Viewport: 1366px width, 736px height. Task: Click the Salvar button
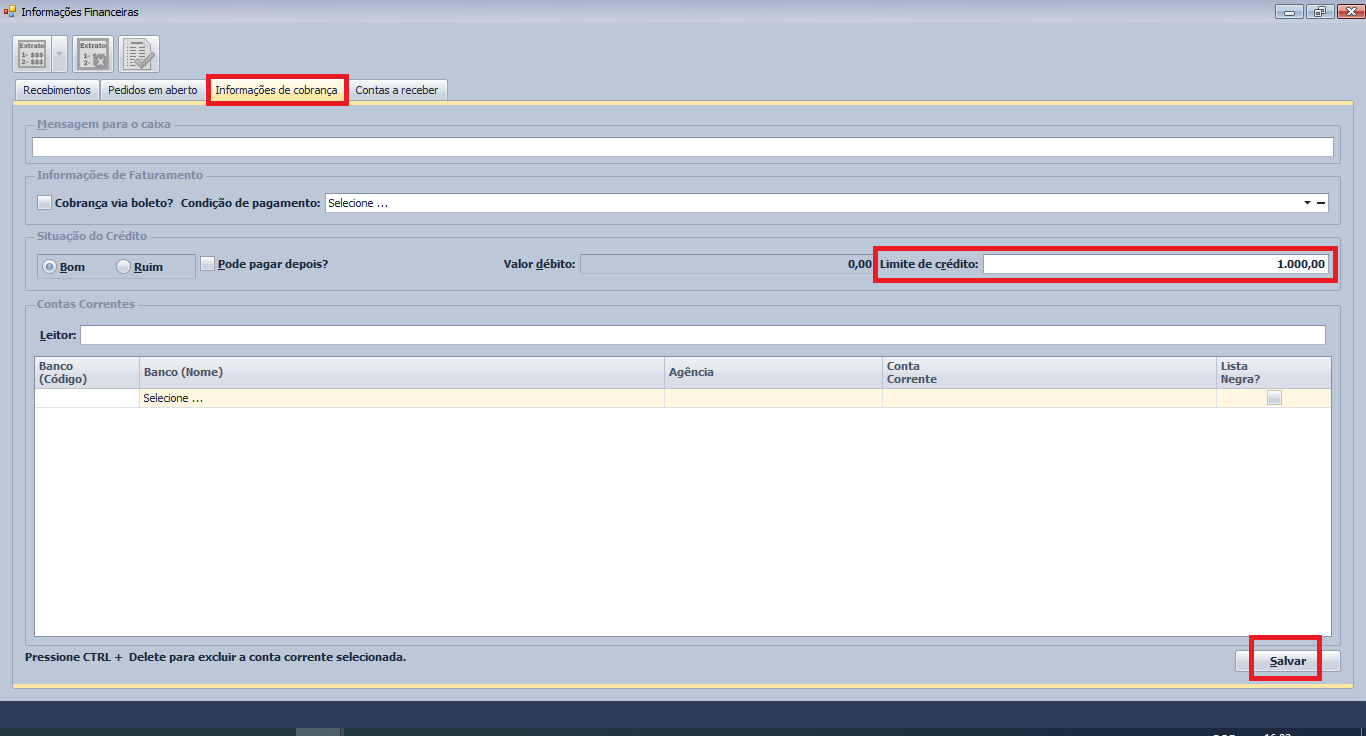click(x=1288, y=662)
